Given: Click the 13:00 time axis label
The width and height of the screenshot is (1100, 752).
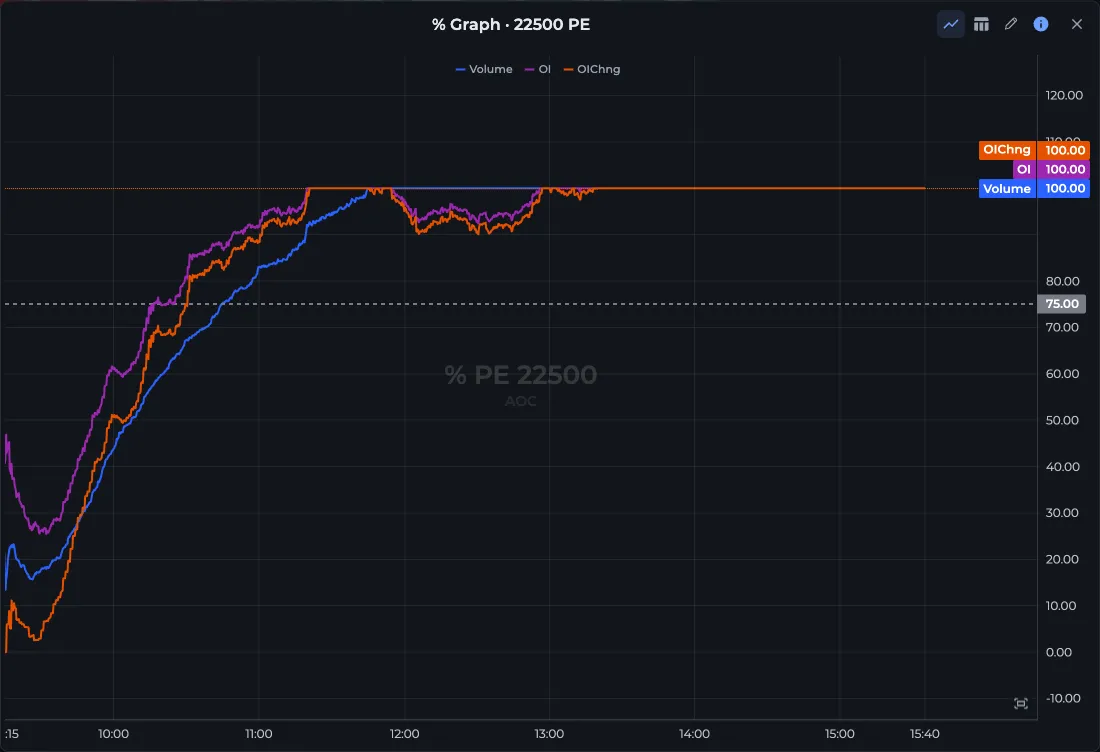Looking at the screenshot, I should coord(549,734).
